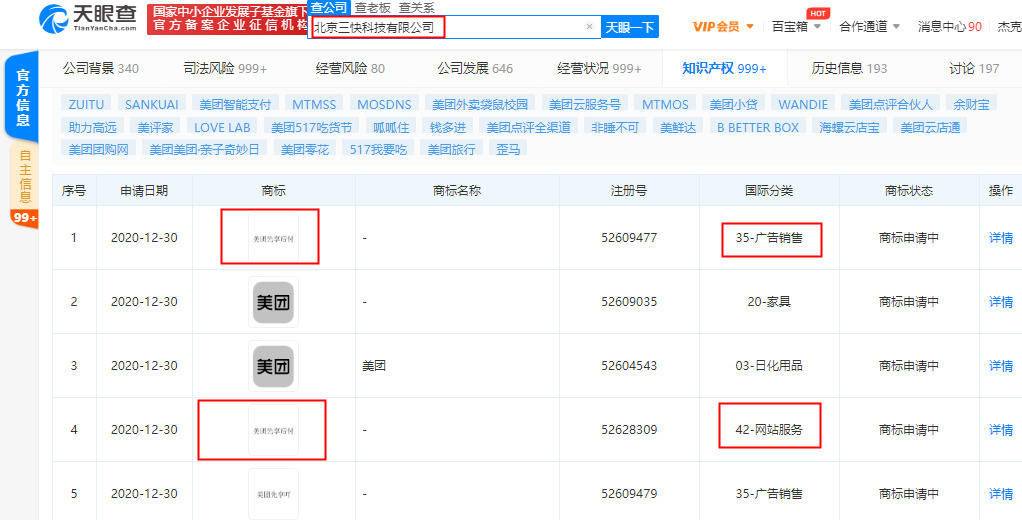Clear the search box with the X icon
1022x520 pixels.
pos(589,27)
